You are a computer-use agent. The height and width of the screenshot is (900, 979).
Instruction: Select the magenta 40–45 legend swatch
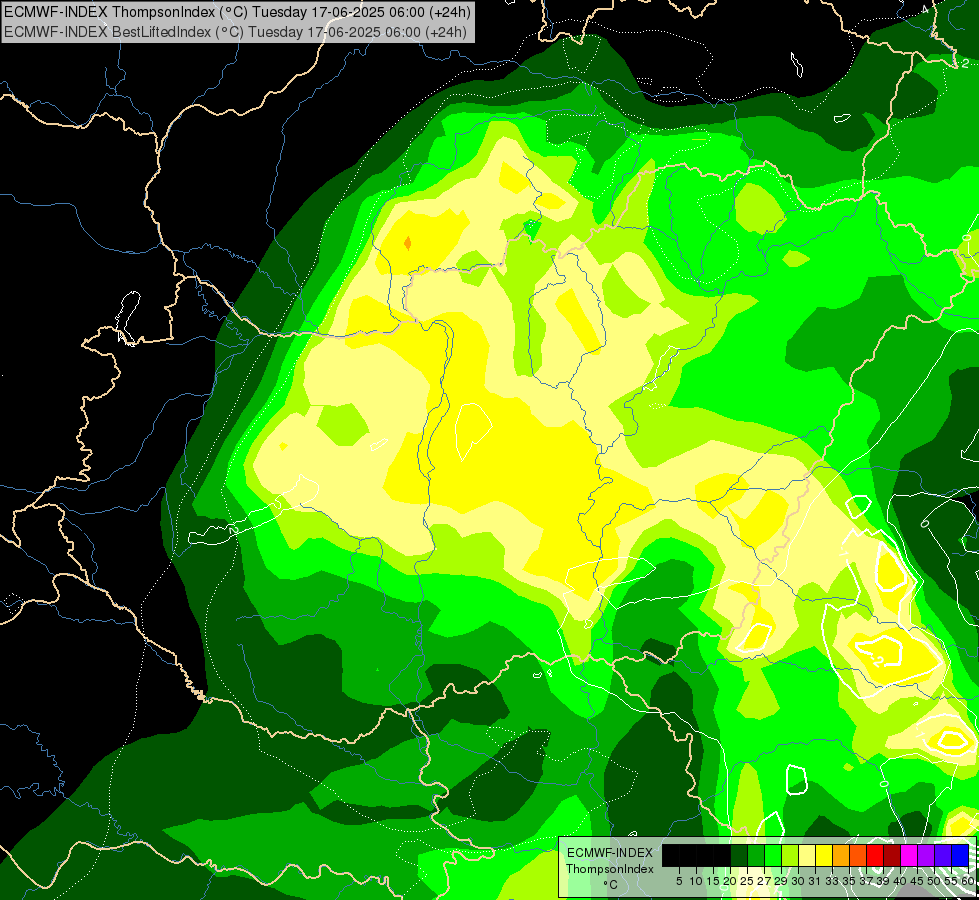pyautogui.click(x=909, y=856)
